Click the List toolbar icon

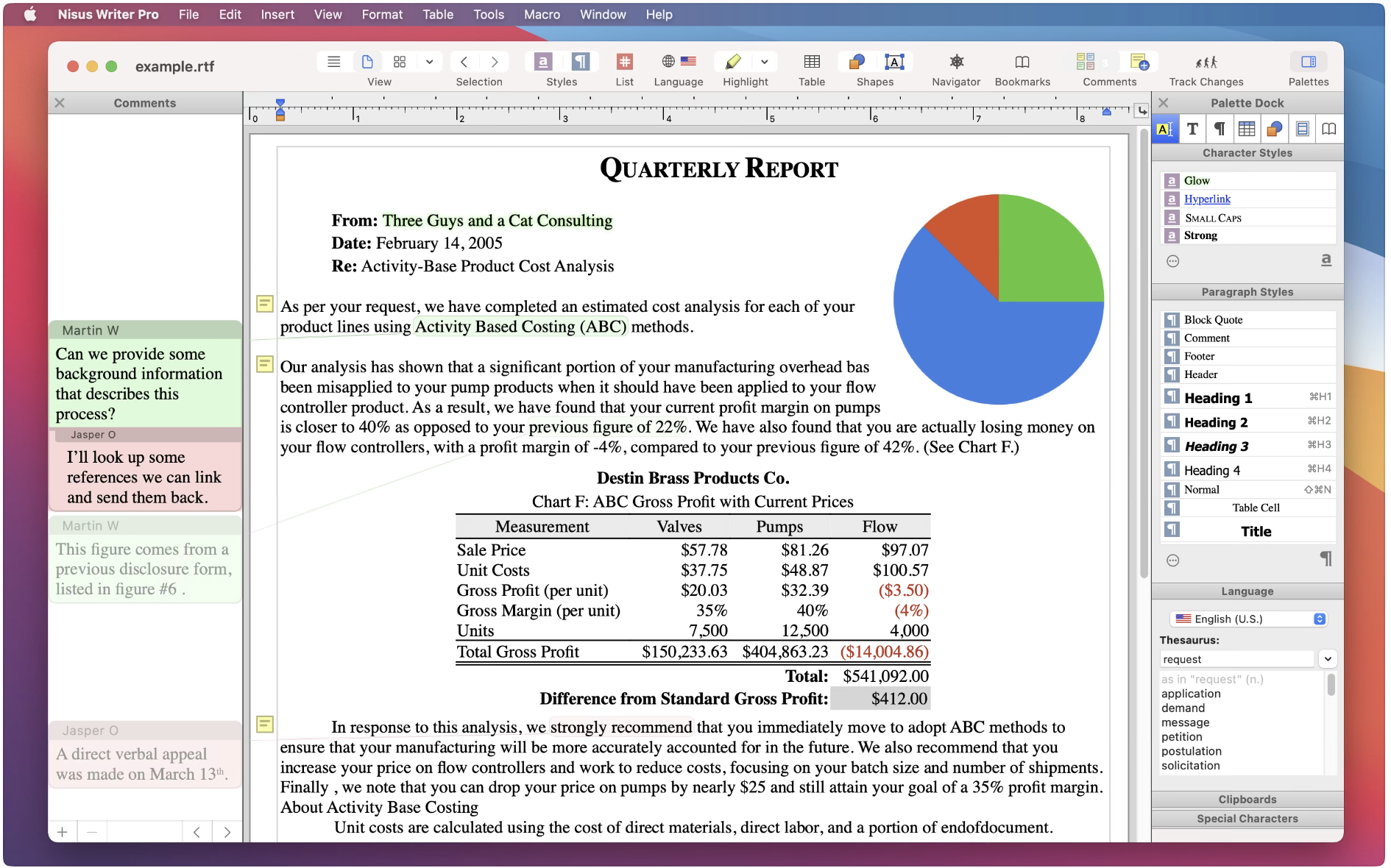point(624,63)
